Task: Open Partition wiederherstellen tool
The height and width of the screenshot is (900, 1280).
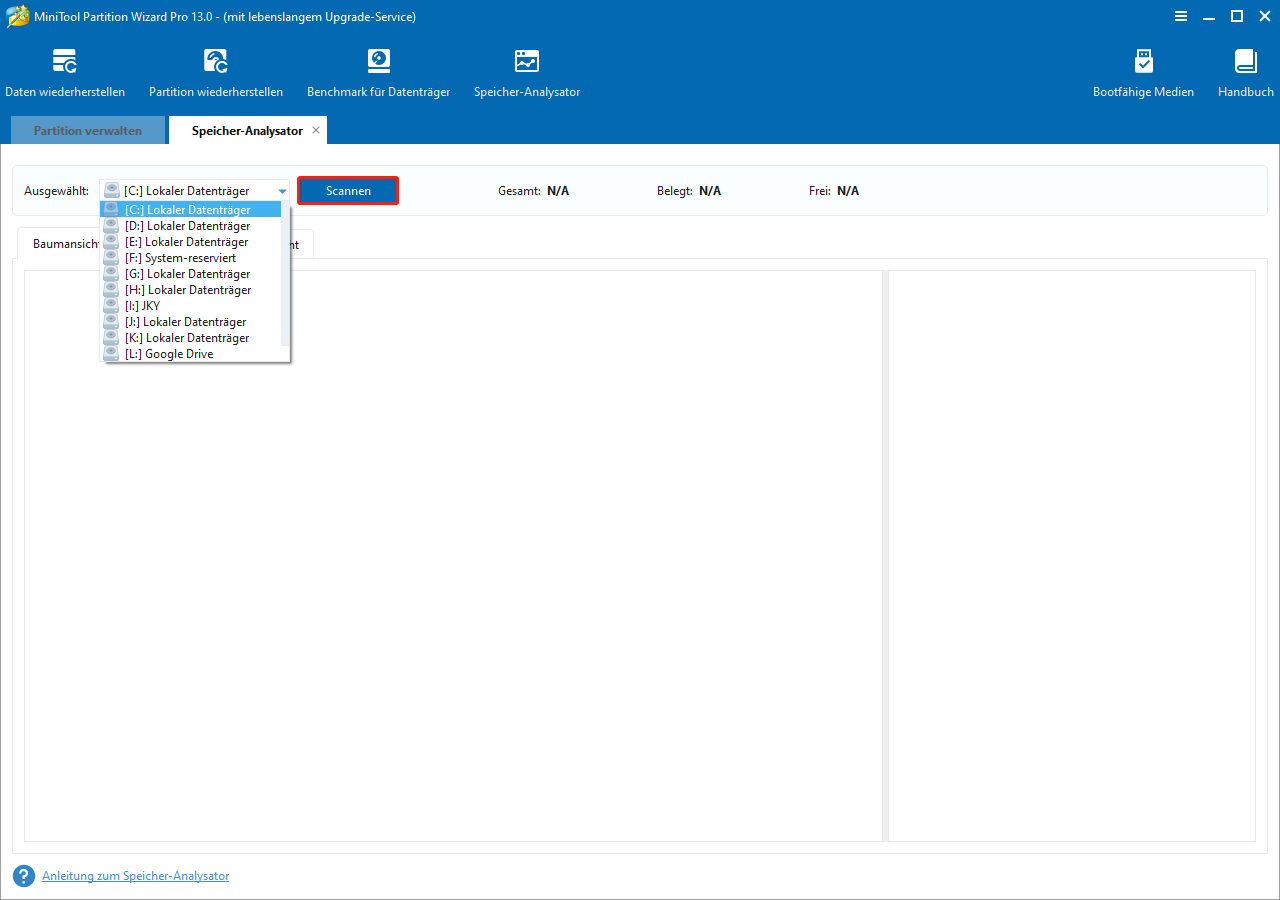Action: (216, 70)
